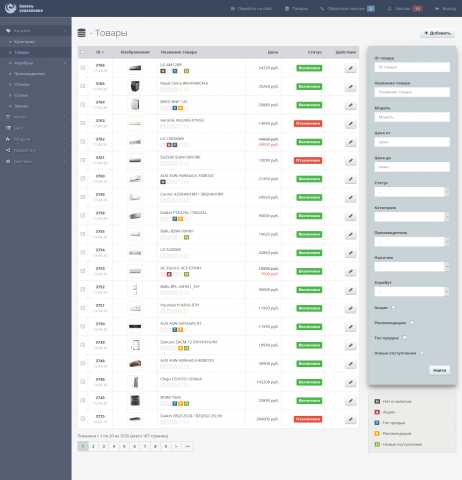Click the edit pencil for the first red-status product

pyautogui.click(x=350, y=124)
